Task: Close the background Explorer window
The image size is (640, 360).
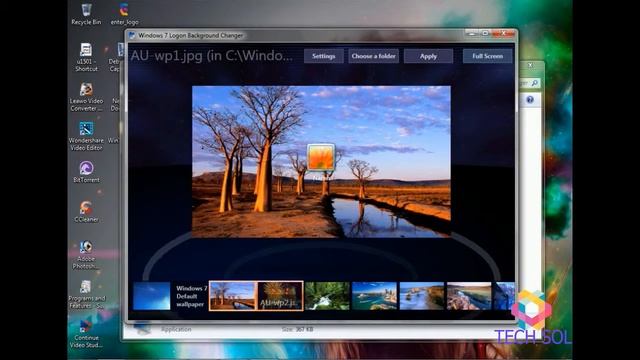Action: (x=530, y=65)
